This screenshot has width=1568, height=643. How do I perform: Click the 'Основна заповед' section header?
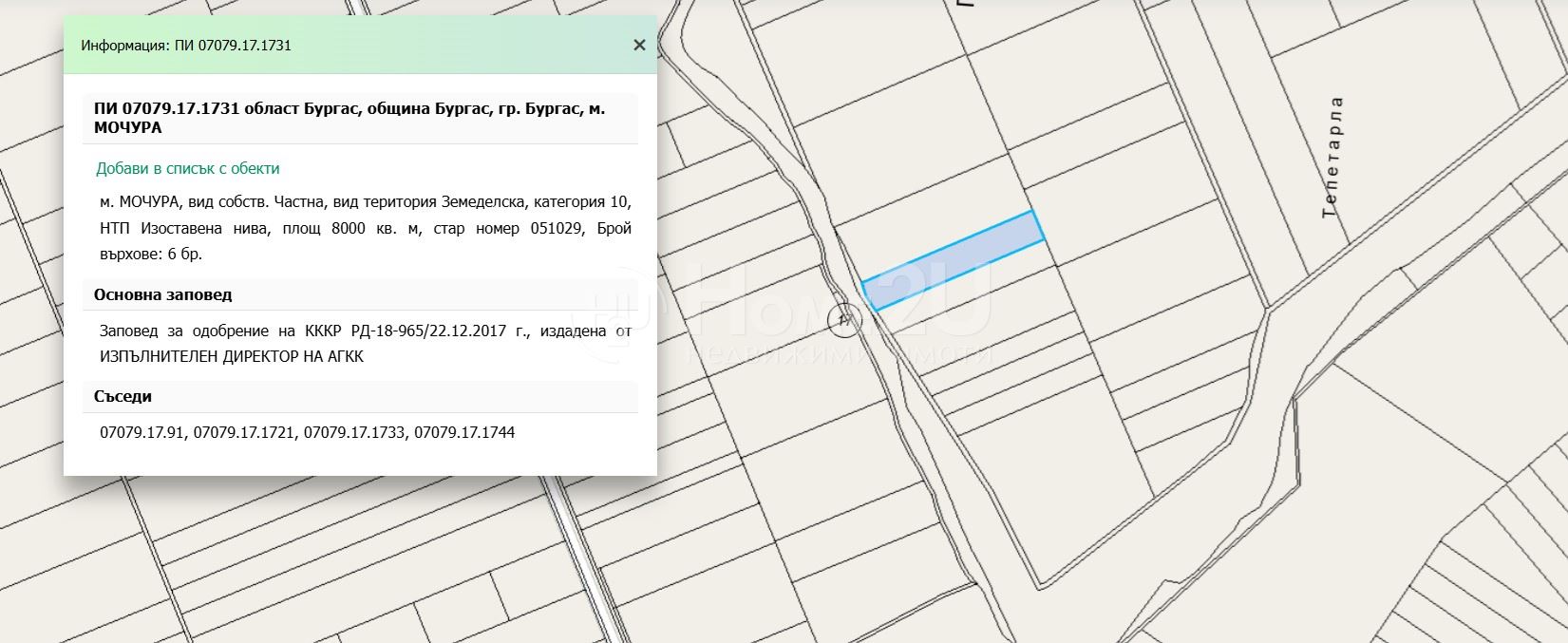click(162, 294)
